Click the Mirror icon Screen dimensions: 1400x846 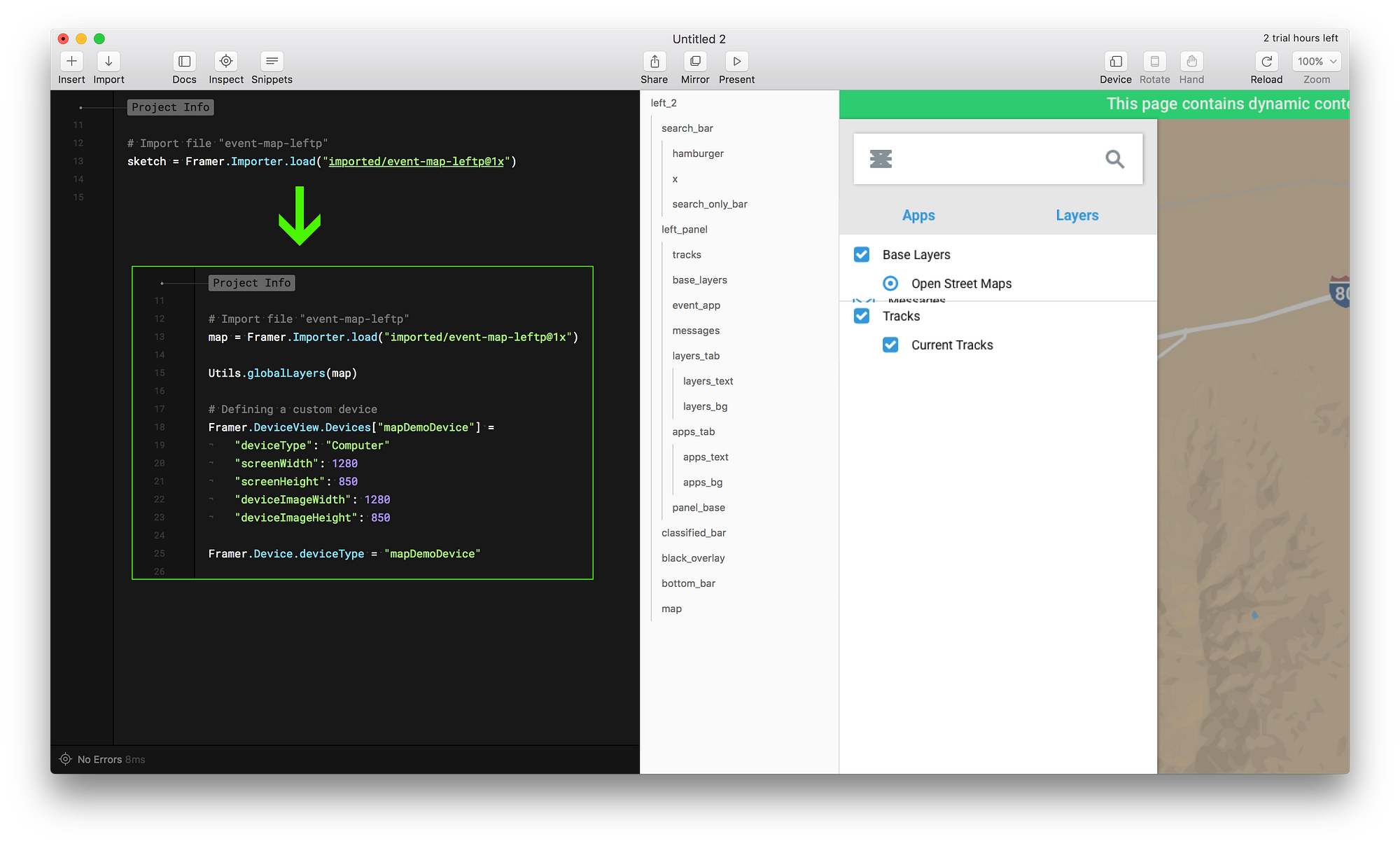click(695, 62)
